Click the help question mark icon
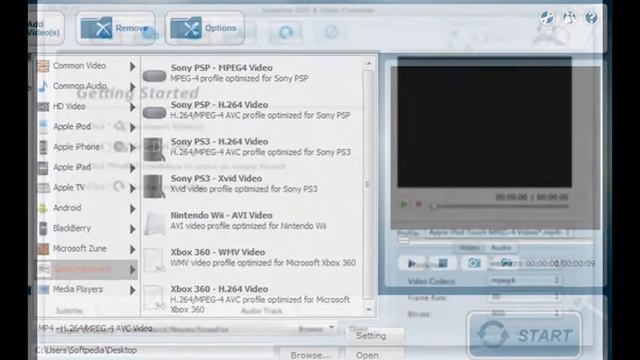Image resolution: width=640 pixels, height=360 pixels. tap(591, 18)
